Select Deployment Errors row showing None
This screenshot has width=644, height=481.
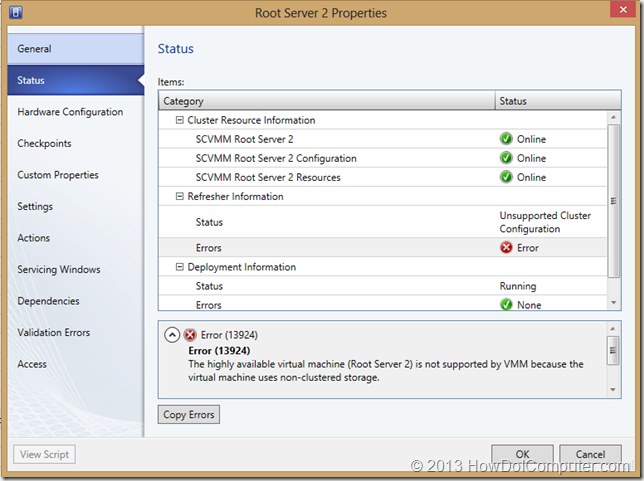[383, 304]
